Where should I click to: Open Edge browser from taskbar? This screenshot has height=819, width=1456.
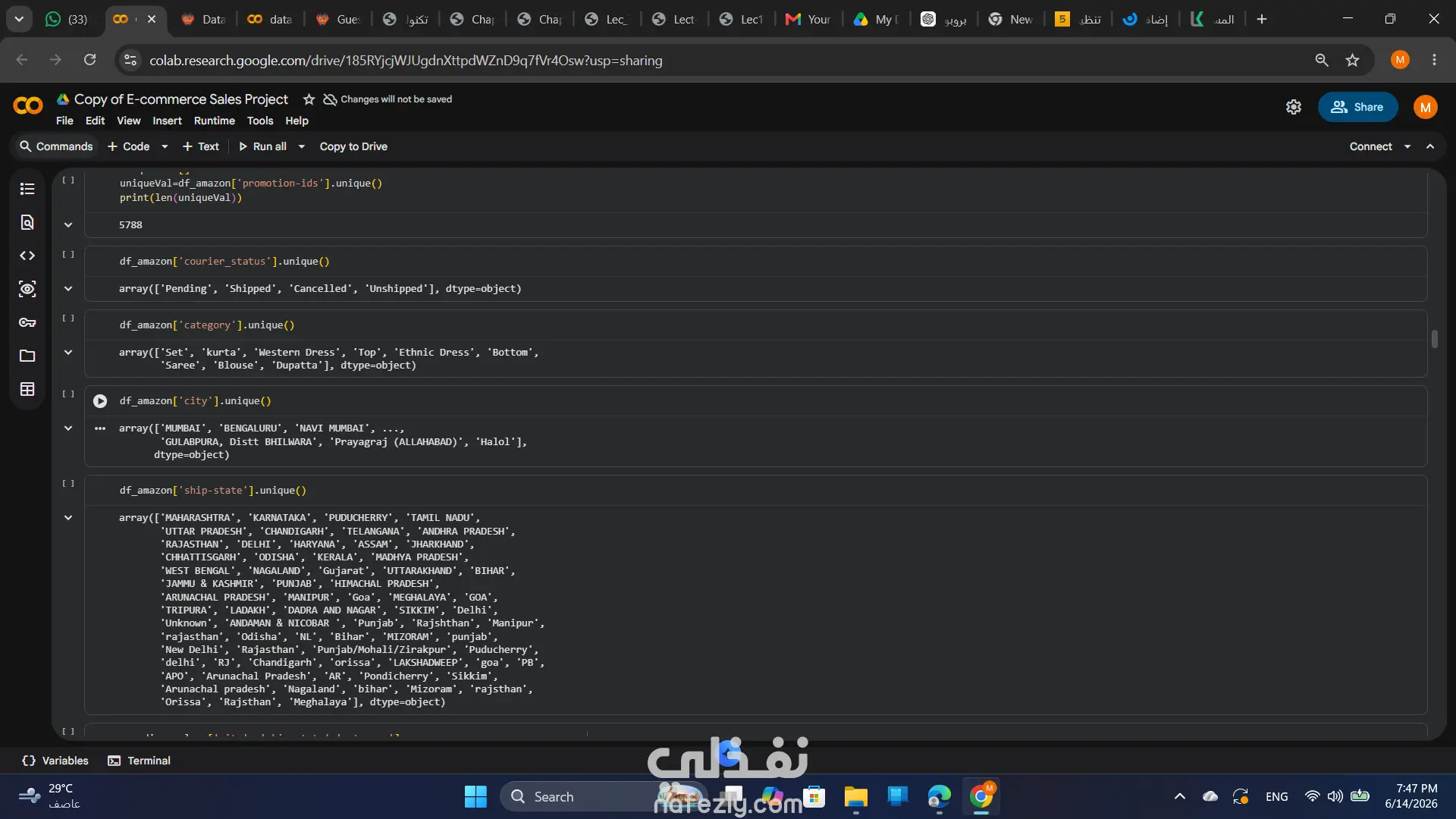(x=939, y=796)
